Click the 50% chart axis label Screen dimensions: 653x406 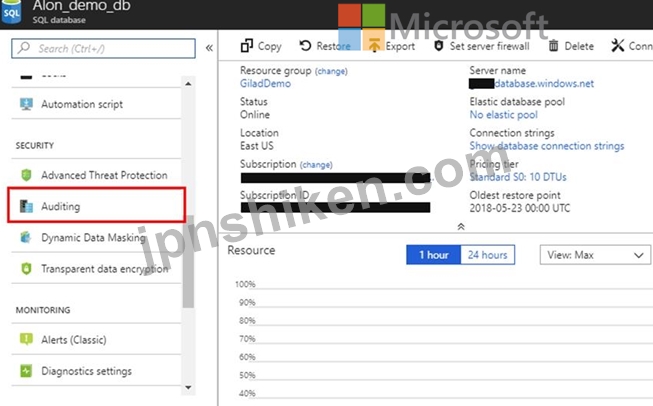point(247,375)
